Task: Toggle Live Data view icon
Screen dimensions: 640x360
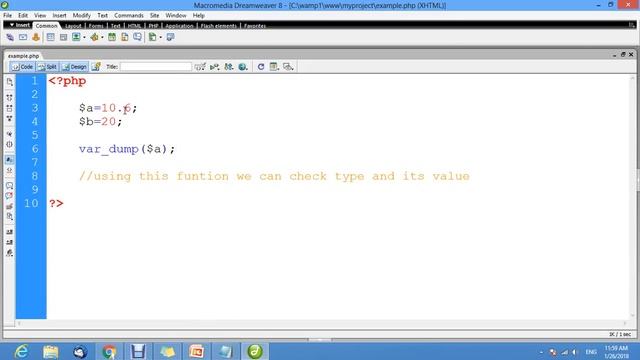Action: coord(96,67)
